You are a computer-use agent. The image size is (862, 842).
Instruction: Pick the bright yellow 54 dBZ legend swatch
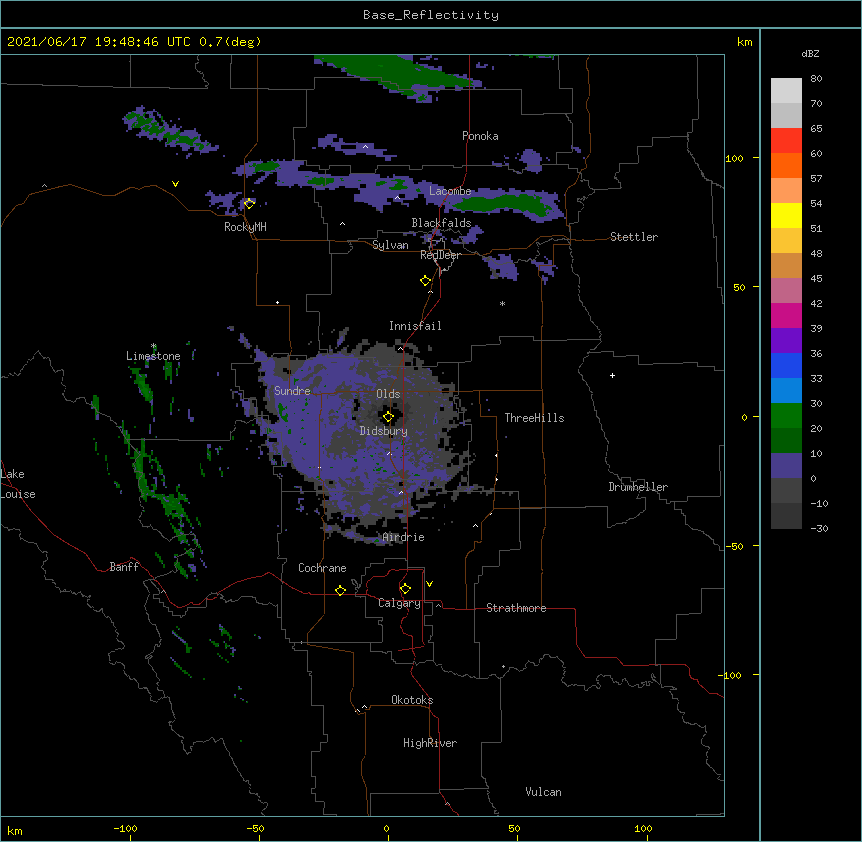coord(786,215)
